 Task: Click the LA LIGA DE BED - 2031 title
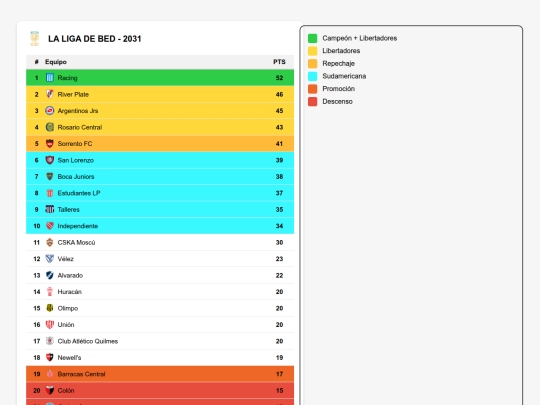tap(95, 39)
